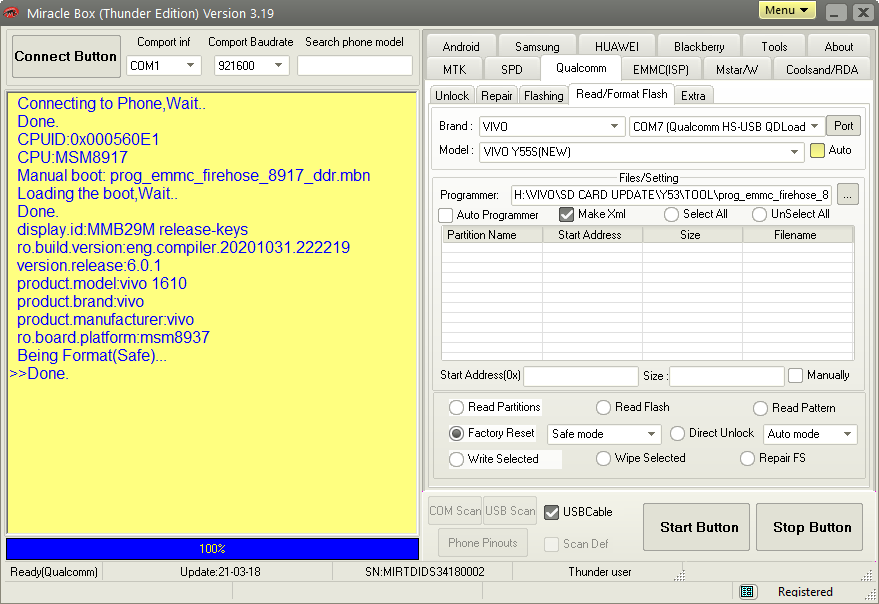This screenshot has width=879, height=604.
Task: Select the Factory Reset radio button
Action: pos(456,434)
